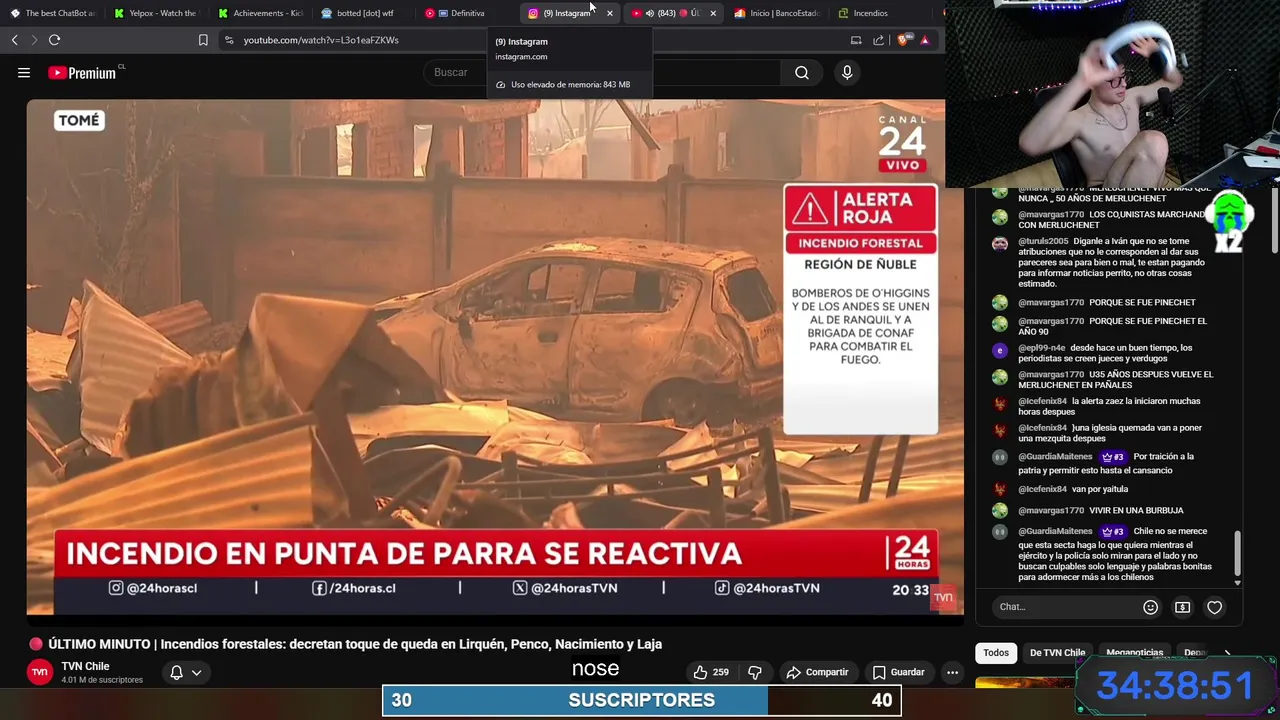Click the live chat scrollbar thumb
The height and width of the screenshot is (720, 1280).
tap(1238, 553)
